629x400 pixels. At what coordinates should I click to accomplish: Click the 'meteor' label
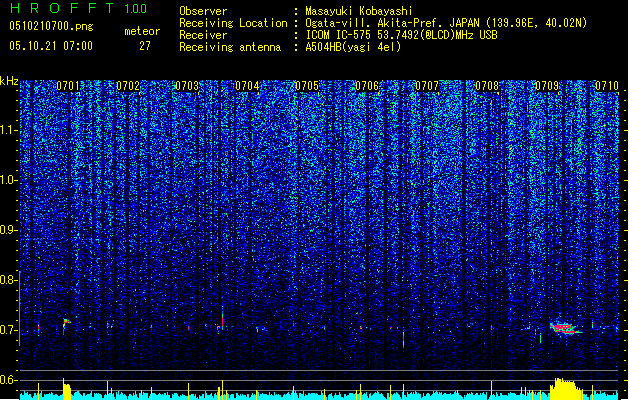point(142,31)
